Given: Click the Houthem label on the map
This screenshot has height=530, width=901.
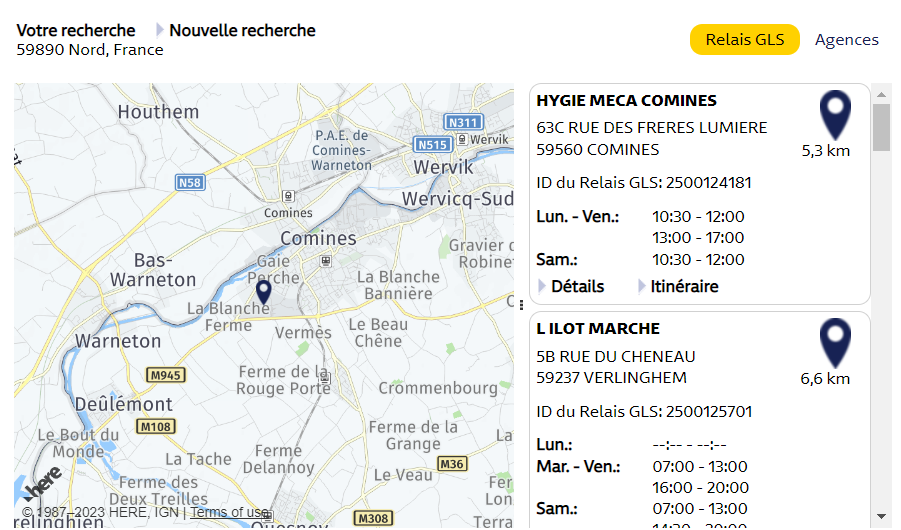Looking at the screenshot, I should [x=158, y=112].
